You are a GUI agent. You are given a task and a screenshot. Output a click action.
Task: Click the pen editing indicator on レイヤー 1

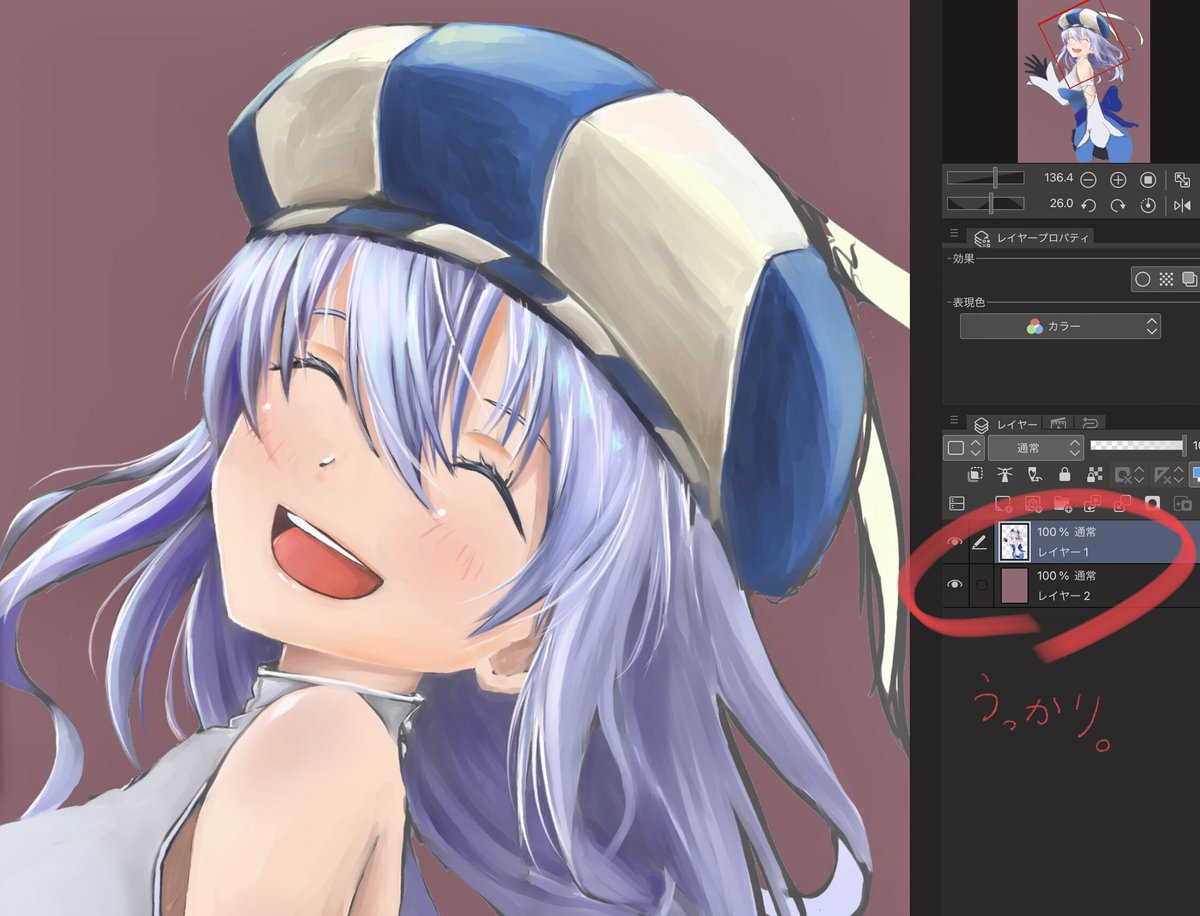point(981,541)
